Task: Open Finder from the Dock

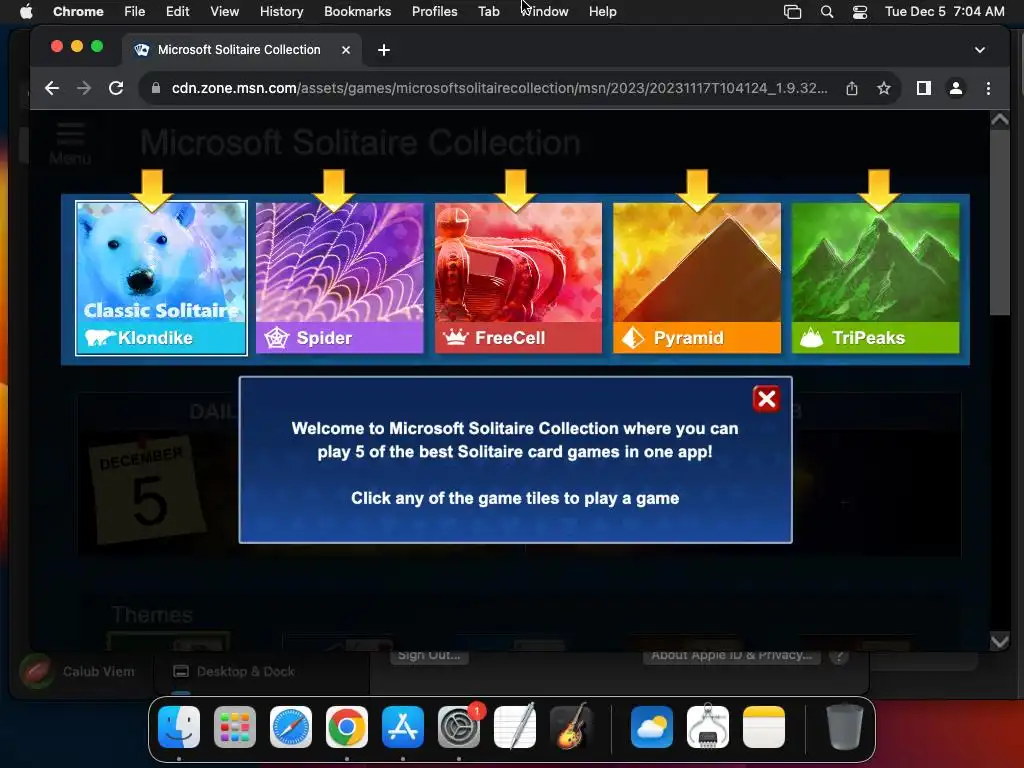Action: point(179,726)
